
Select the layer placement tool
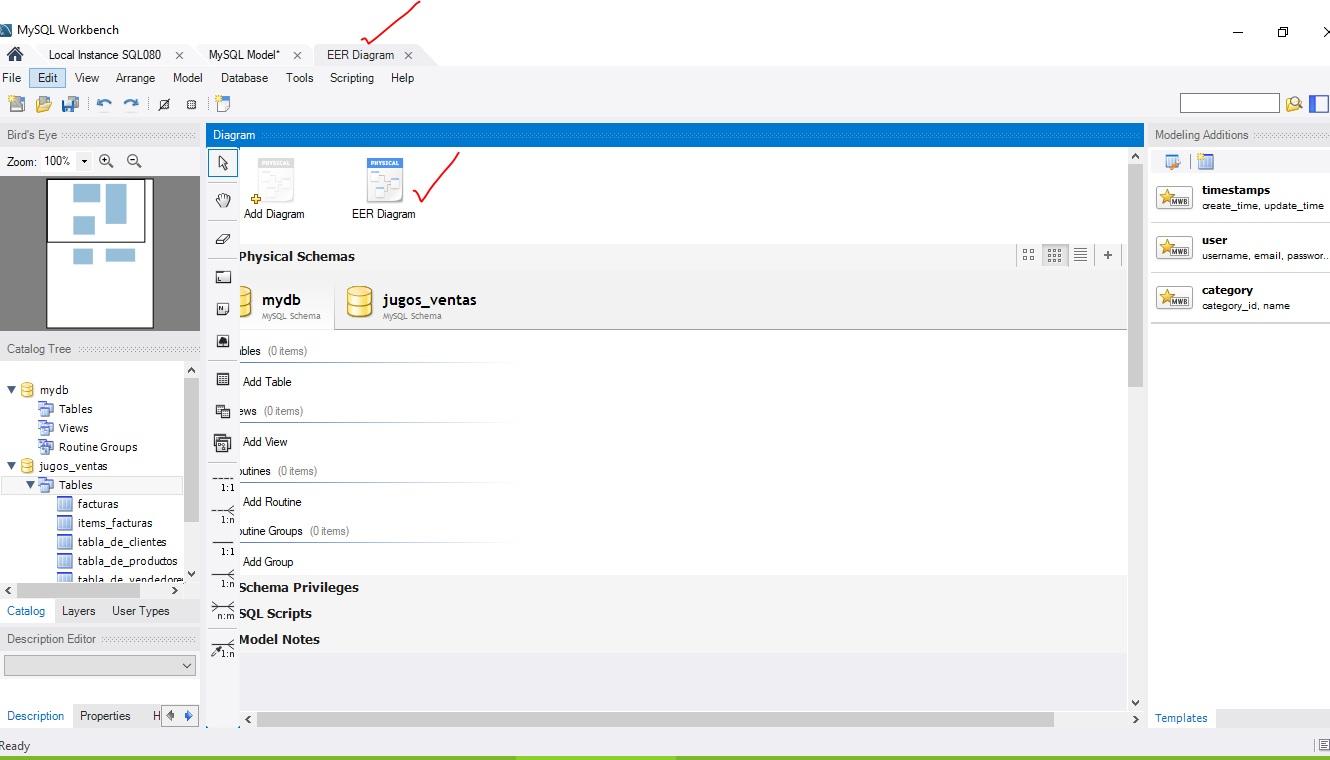pyautogui.click(x=222, y=277)
